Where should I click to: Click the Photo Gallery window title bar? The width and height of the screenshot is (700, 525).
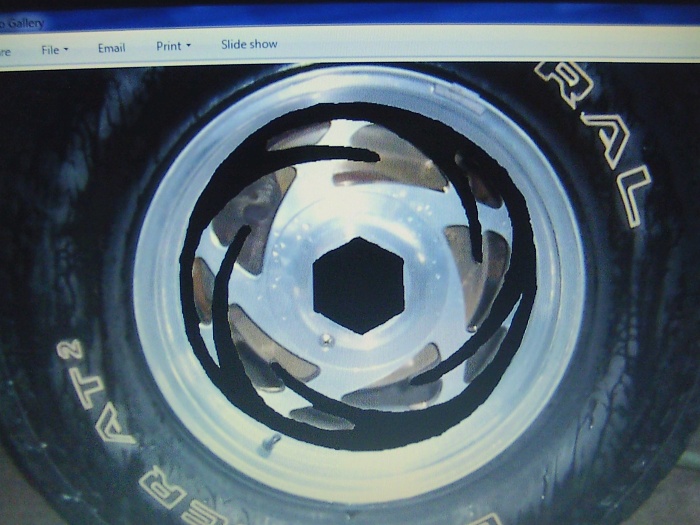350,17
